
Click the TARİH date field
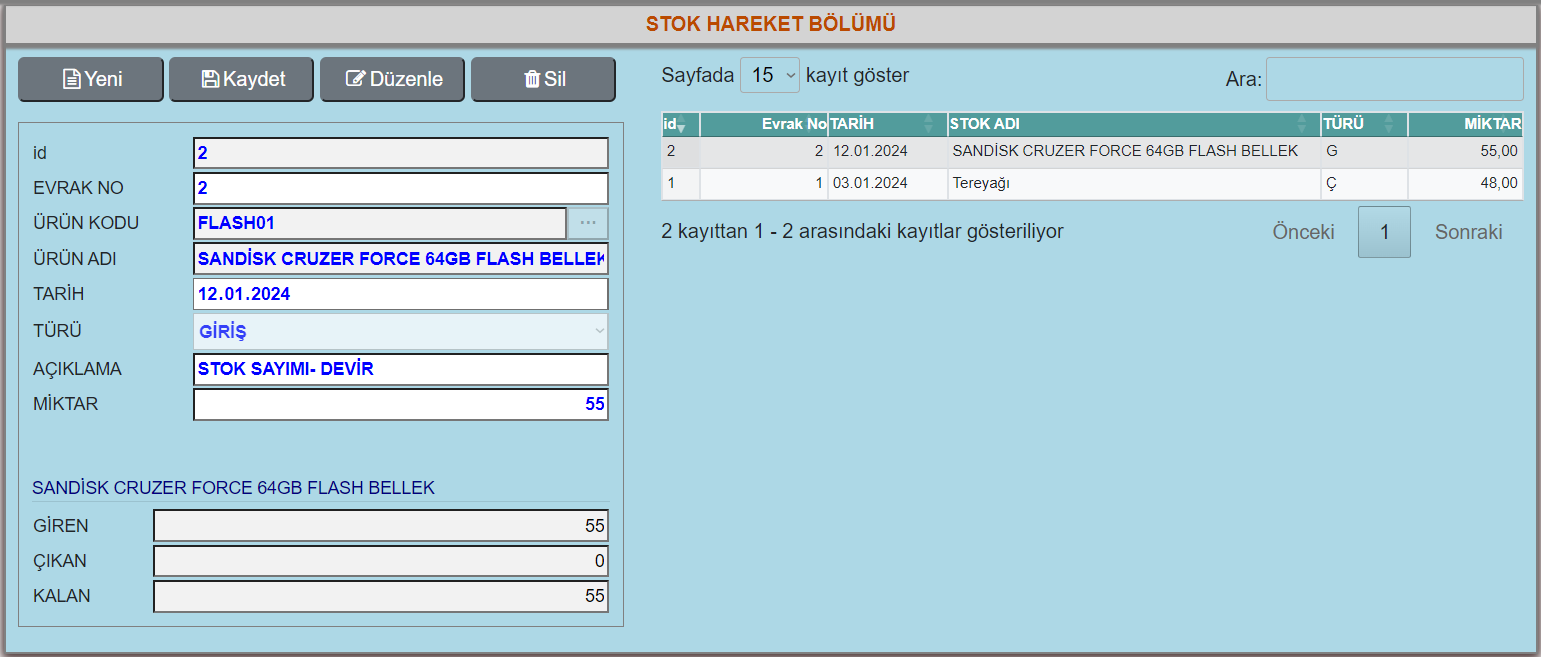pyautogui.click(x=400, y=294)
